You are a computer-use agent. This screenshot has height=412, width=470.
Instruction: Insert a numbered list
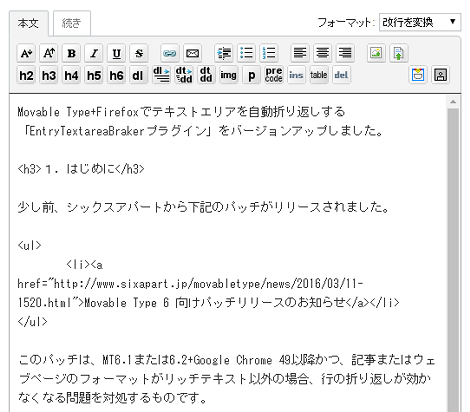pos(269,53)
